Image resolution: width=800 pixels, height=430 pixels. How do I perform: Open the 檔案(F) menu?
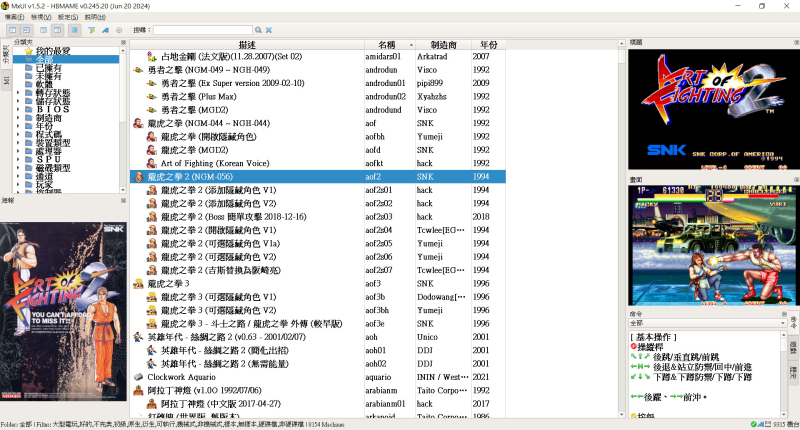[14, 17]
